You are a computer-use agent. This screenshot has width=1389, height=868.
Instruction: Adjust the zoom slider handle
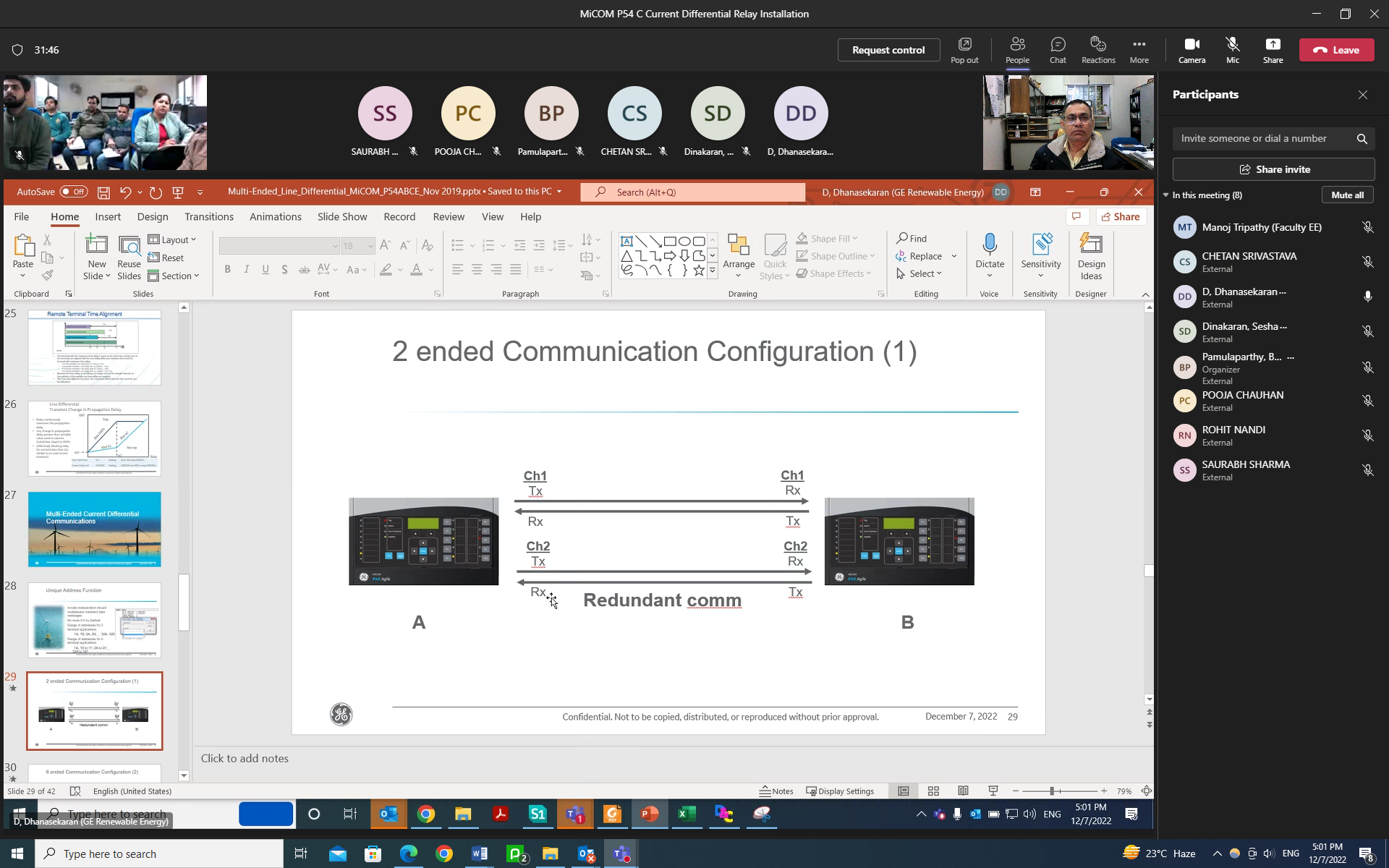(1052, 791)
